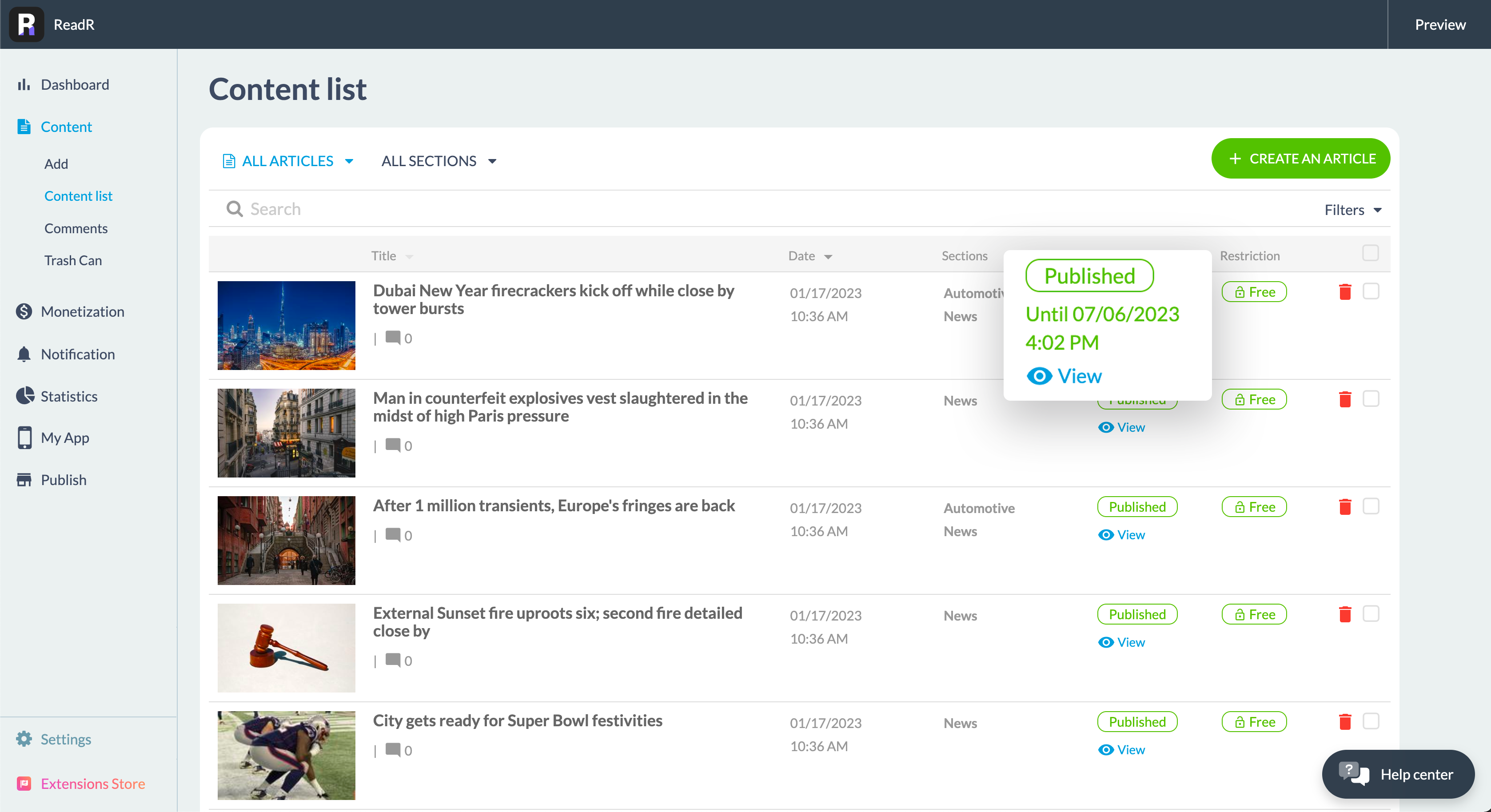Expand the ALL SECTIONS dropdown
Viewport: 1491px width, 812px height.
click(439, 161)
